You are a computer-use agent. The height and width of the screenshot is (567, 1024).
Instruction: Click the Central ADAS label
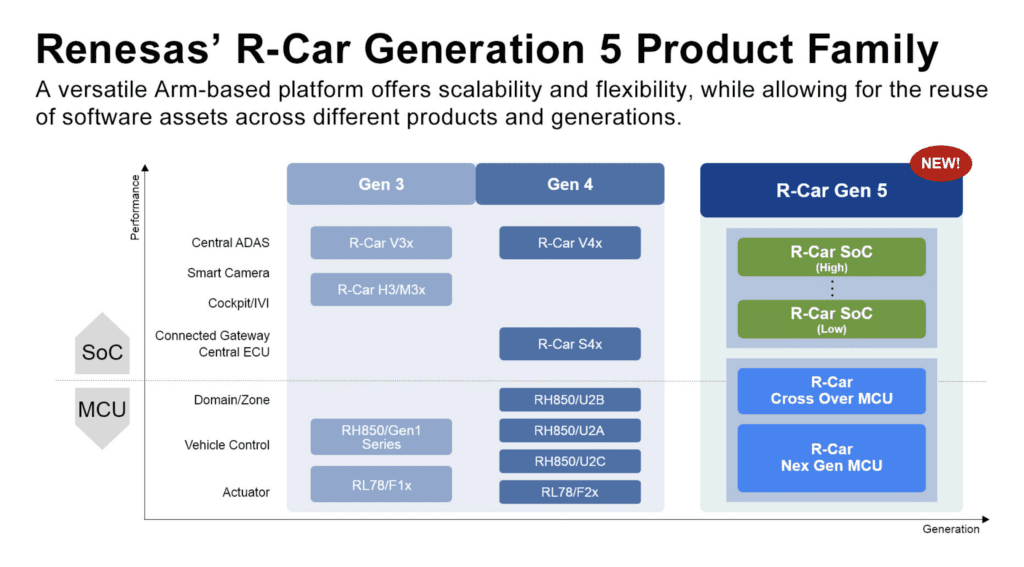click(230, 243)
